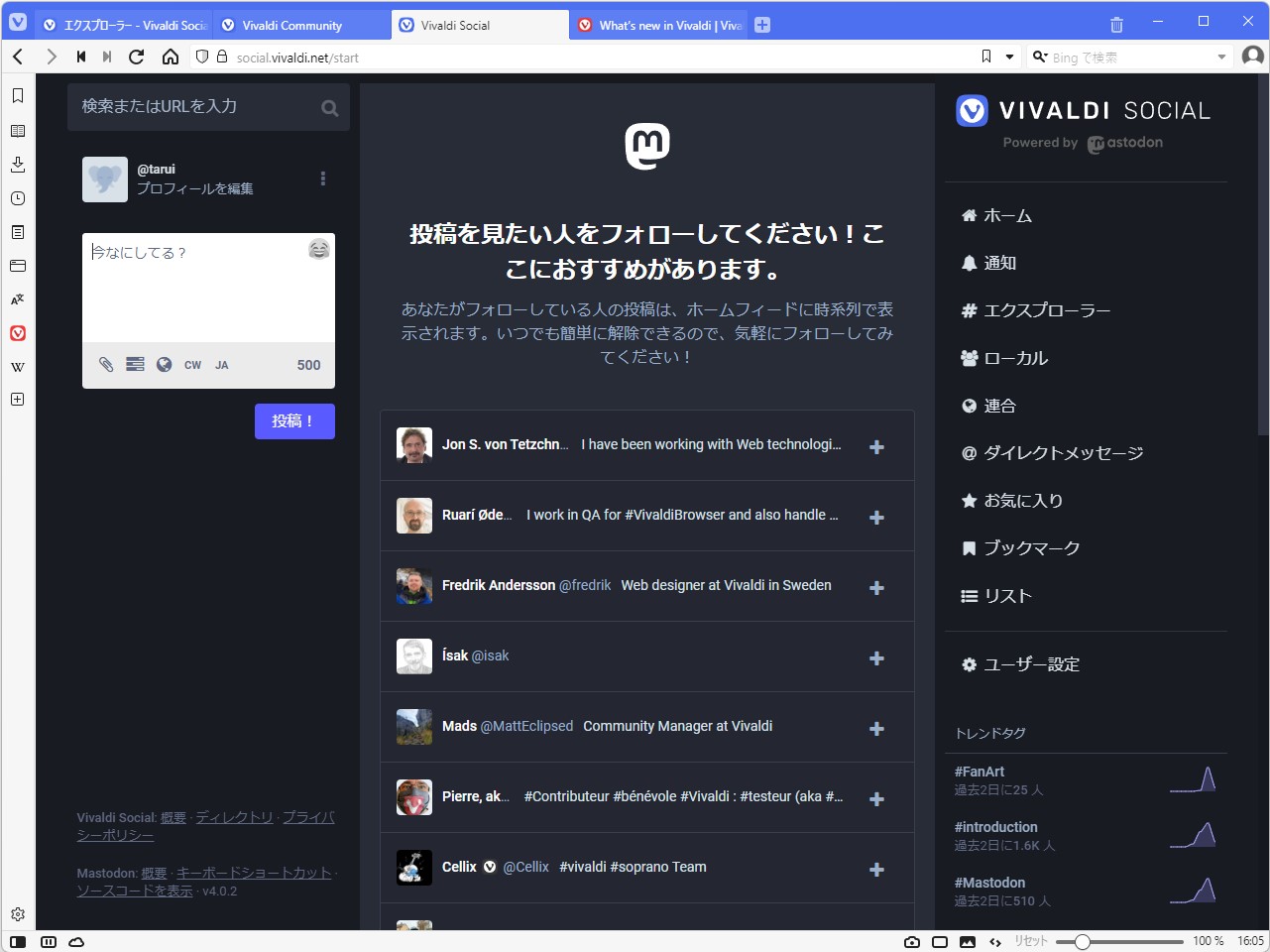Open the Translate panel in the sidebar

coord(16,299)
